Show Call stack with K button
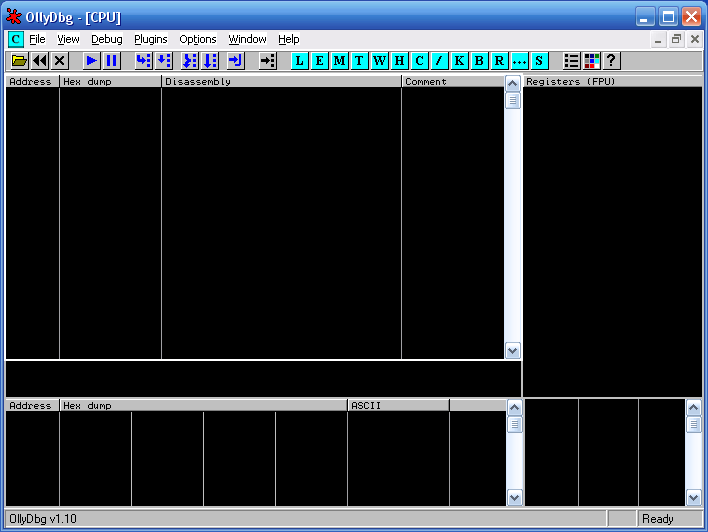This screenshot has width=708, height=532. [x=459, y=61]
